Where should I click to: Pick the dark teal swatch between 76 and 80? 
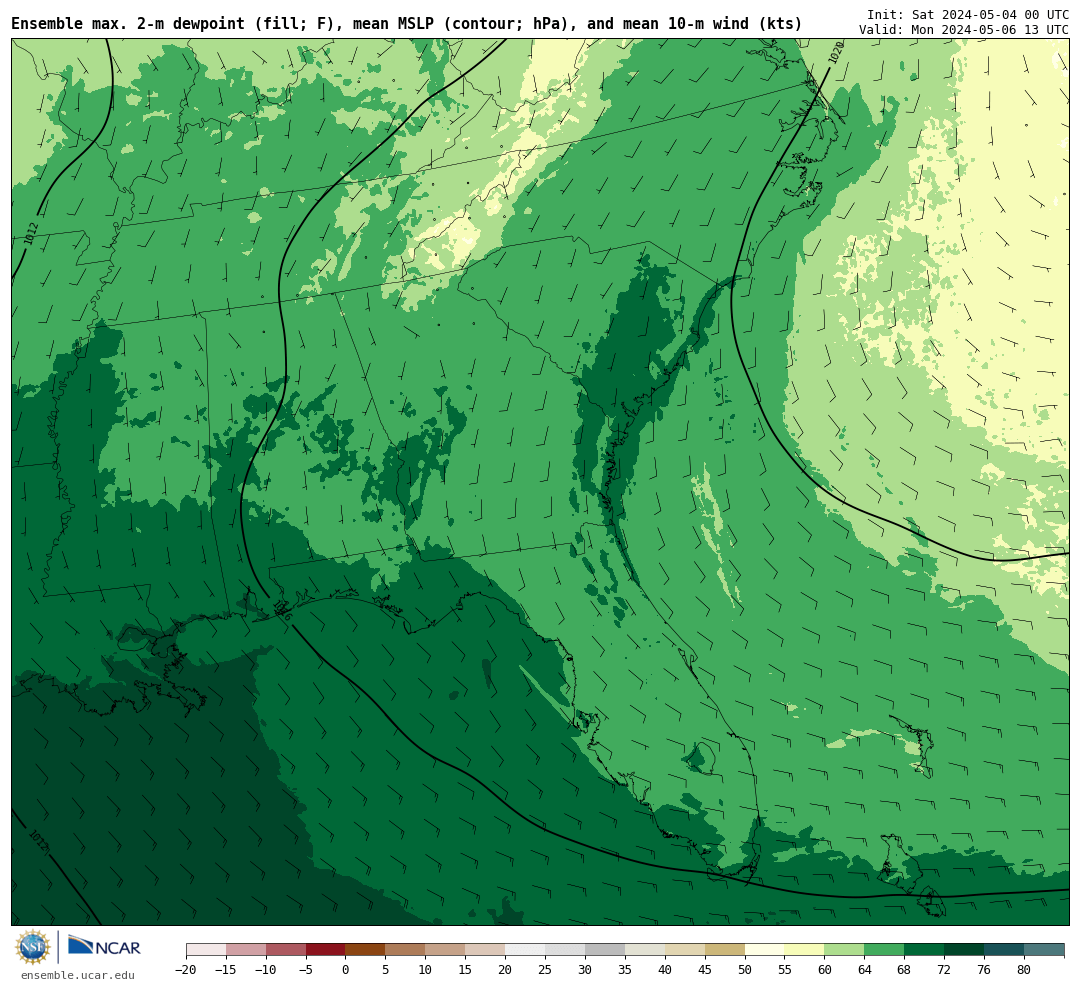click(1005, 950)
